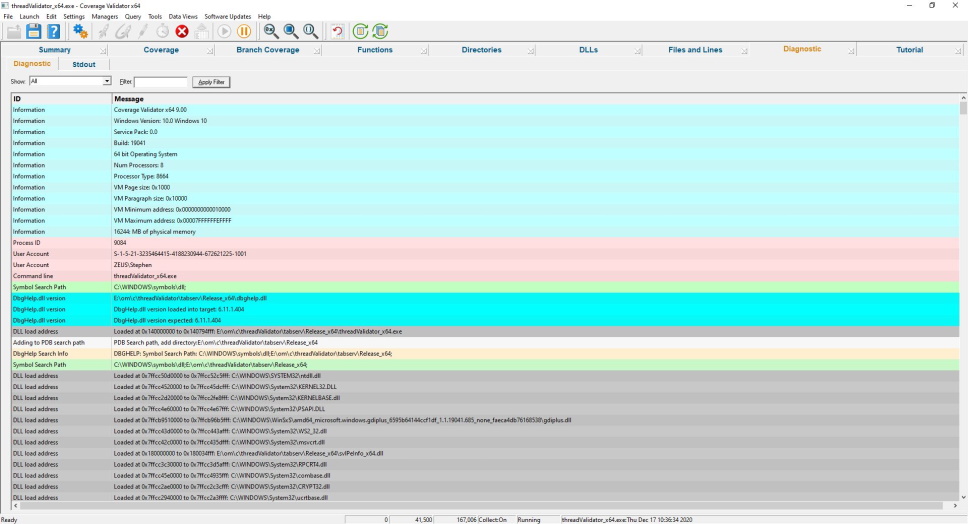Open the Data Views menu
The width and height of the screenshot is (968, 524).
tap(183, 17)
